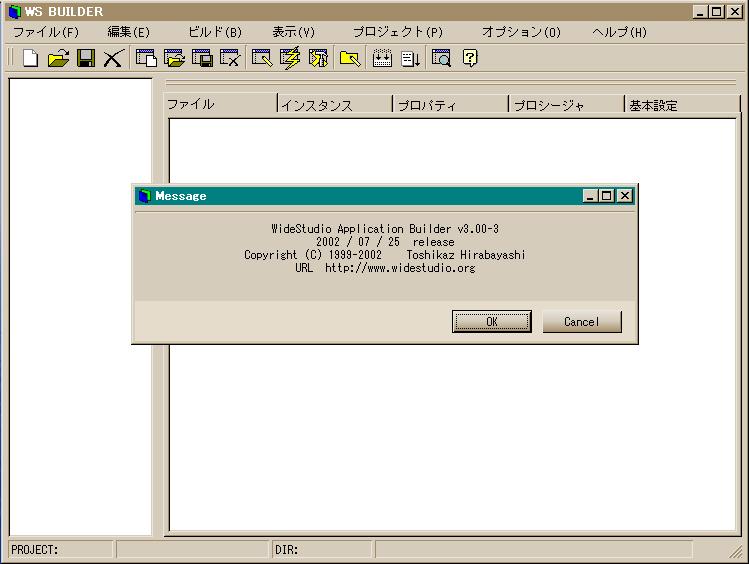Close the Message dialog window

point(625,196)
